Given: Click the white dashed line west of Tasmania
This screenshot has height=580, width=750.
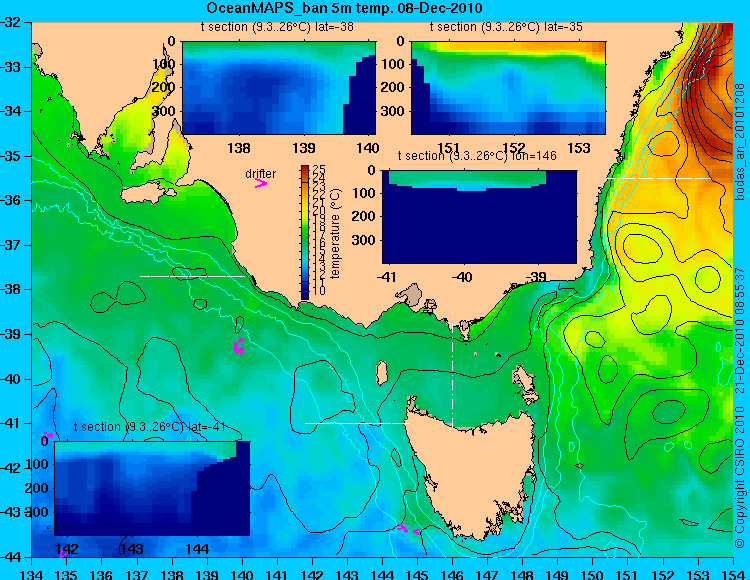Looking at the screenshot, I should 357,423.
